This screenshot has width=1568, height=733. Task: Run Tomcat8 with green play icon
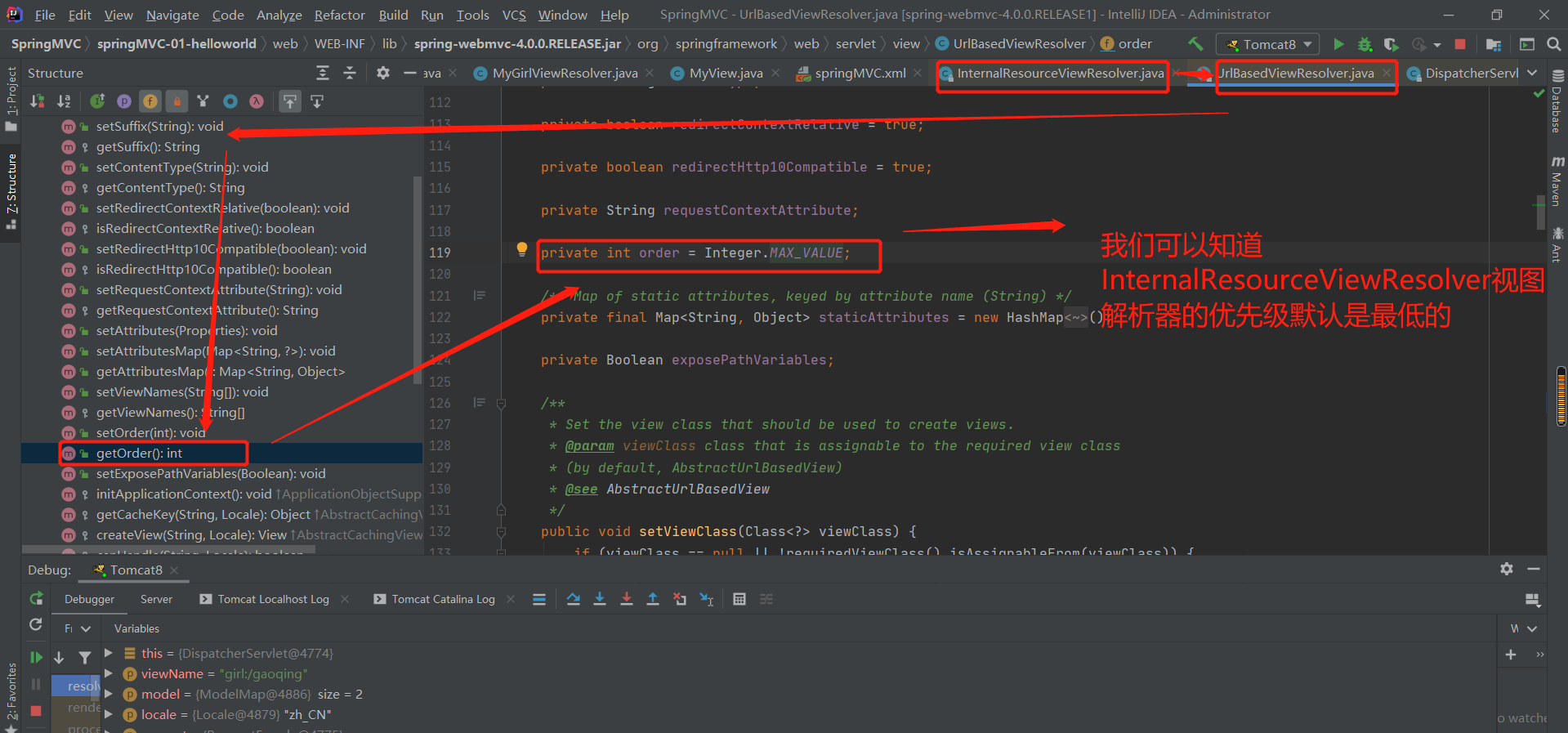pyautogui.click(x=1338, y=44)
